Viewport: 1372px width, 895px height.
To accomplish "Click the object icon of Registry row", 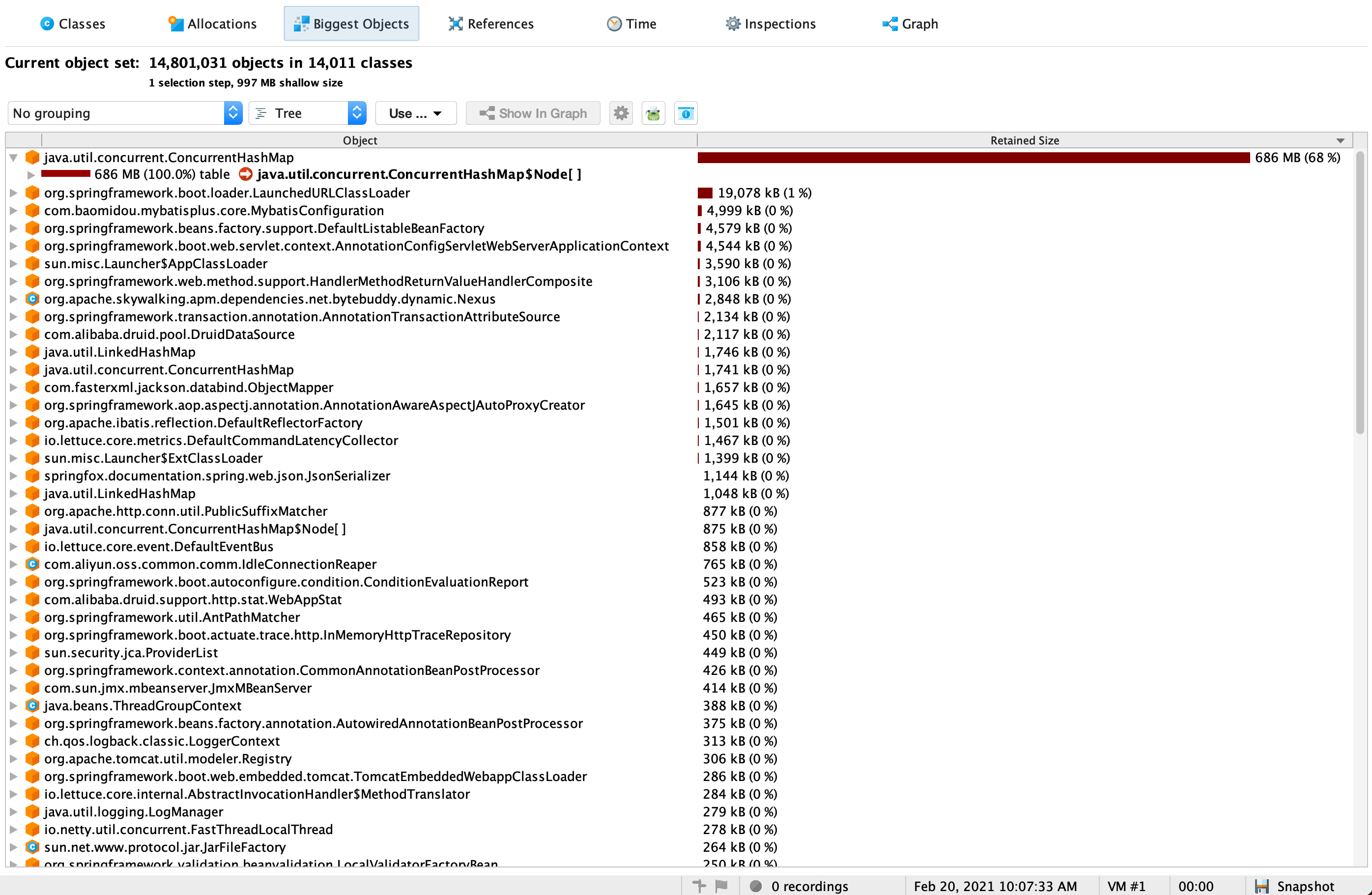I will click(32, 758).
